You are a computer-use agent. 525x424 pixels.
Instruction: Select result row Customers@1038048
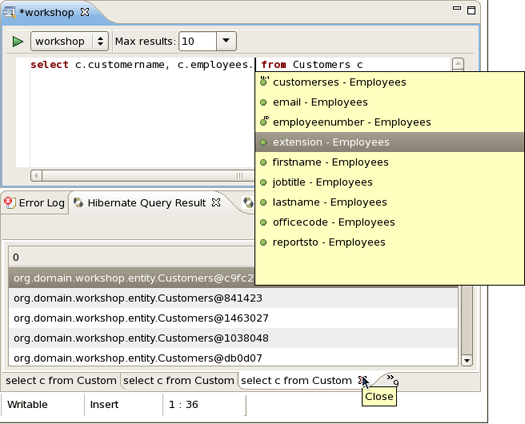(233, 338)
